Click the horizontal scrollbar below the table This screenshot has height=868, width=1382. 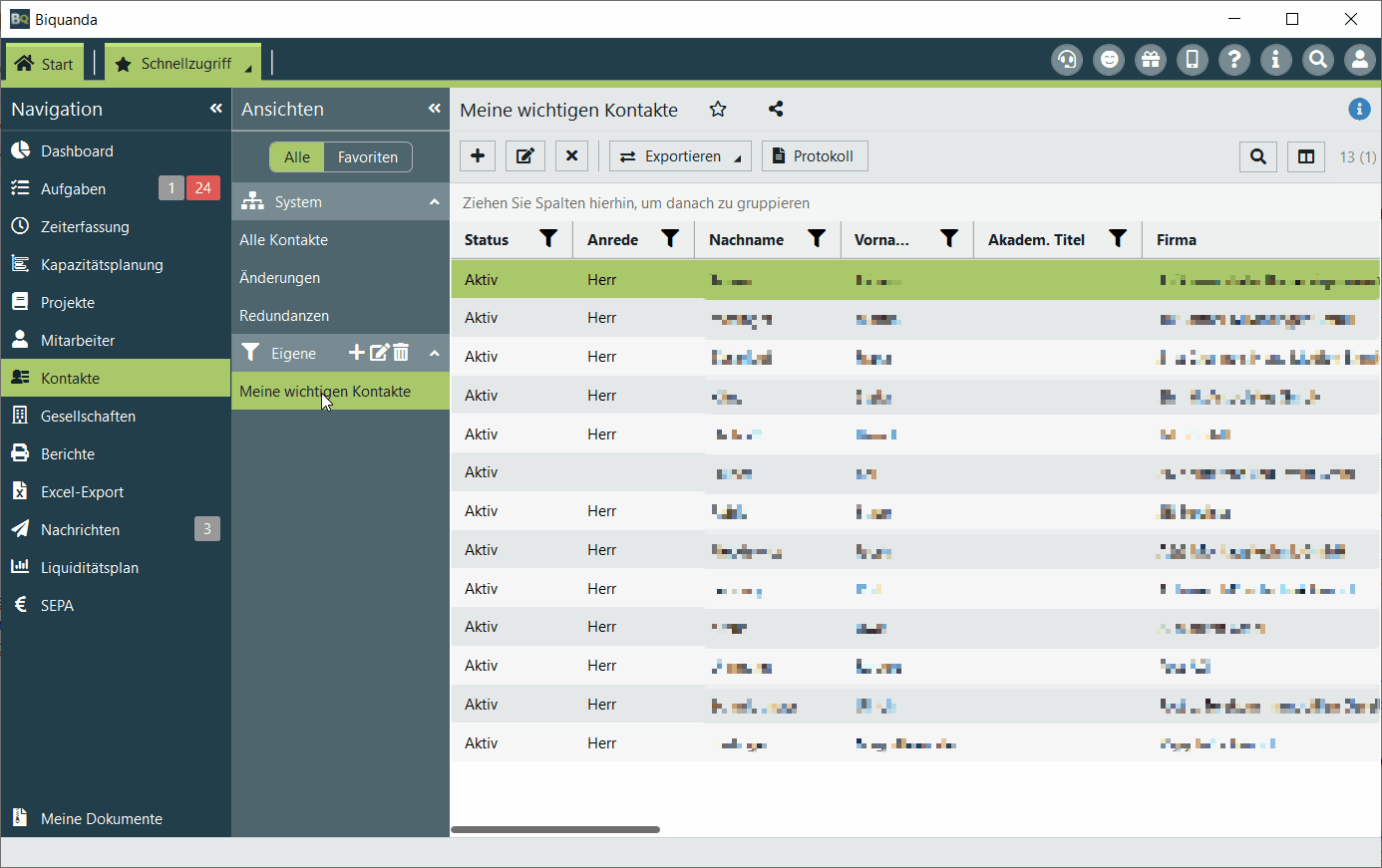click(x=555, y=829)
